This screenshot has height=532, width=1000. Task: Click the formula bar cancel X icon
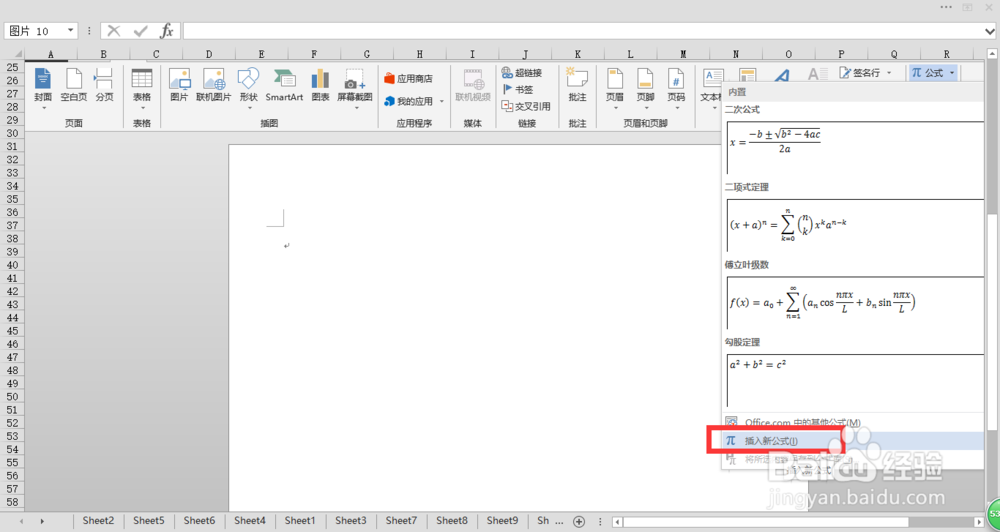click(x=114, y=31)
